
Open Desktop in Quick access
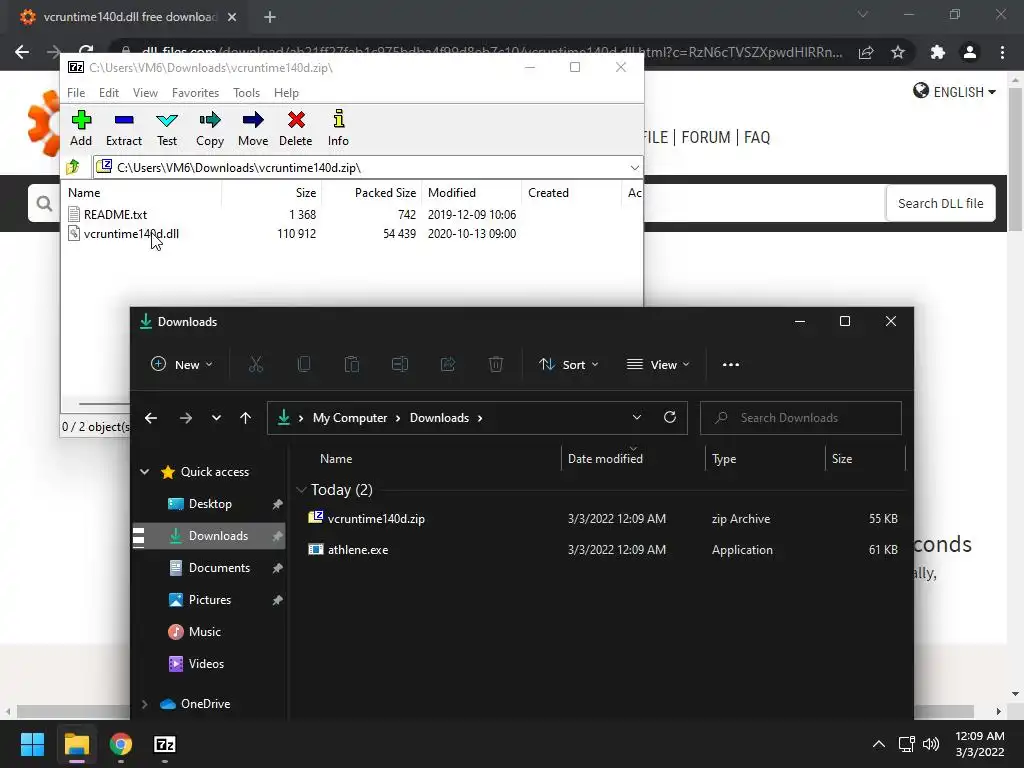[210, 504]
